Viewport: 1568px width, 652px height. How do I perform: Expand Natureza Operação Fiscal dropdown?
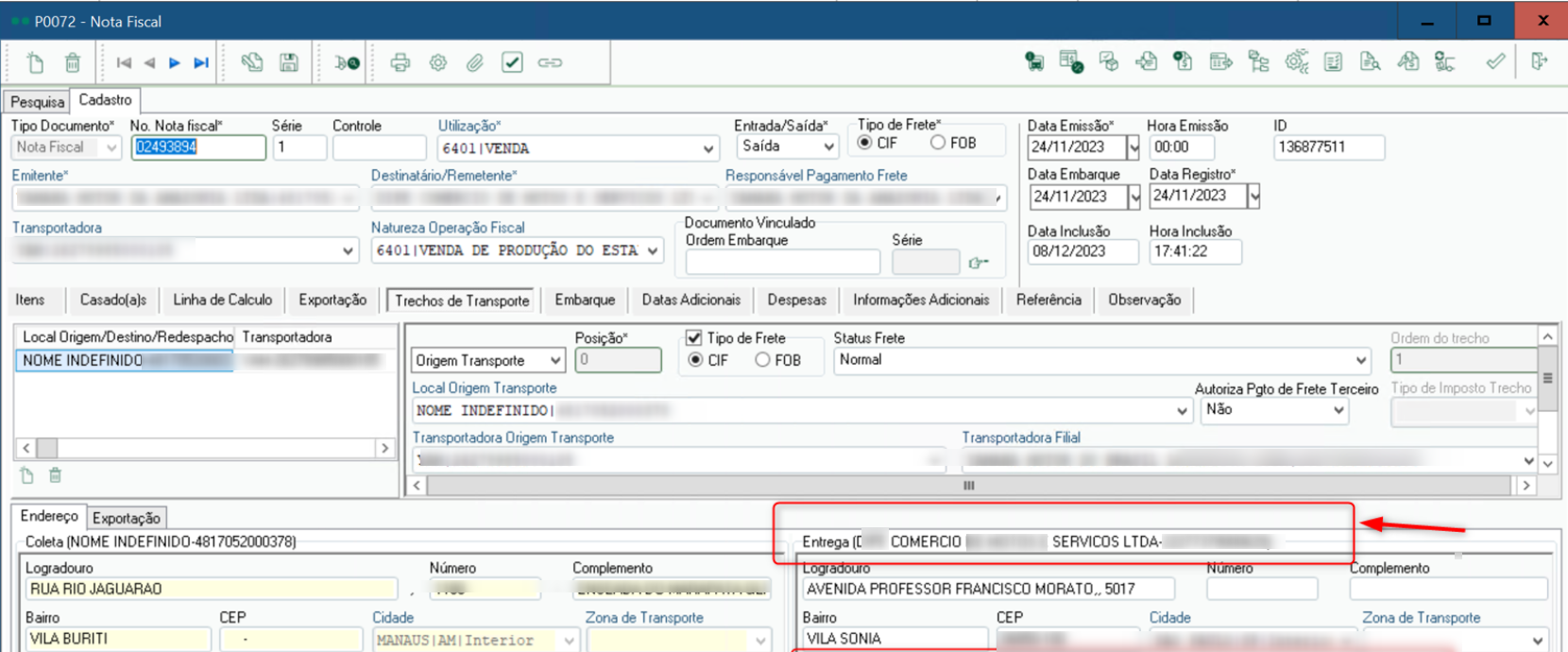point(653,250)
